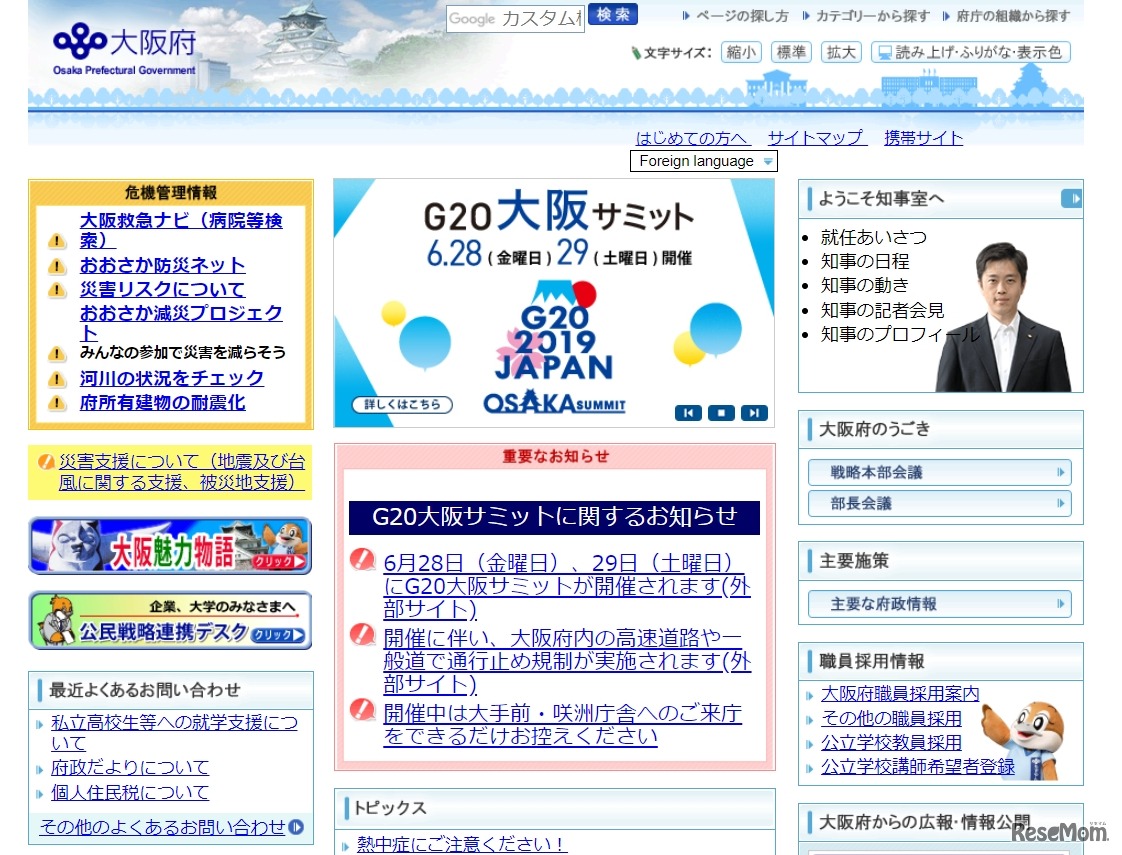Image resolution: width=1122 pixels, height=855 pixels.
Task: Click the G20 大阪サミット banner image
Action: pyautogui.click(x=554, y=303)
